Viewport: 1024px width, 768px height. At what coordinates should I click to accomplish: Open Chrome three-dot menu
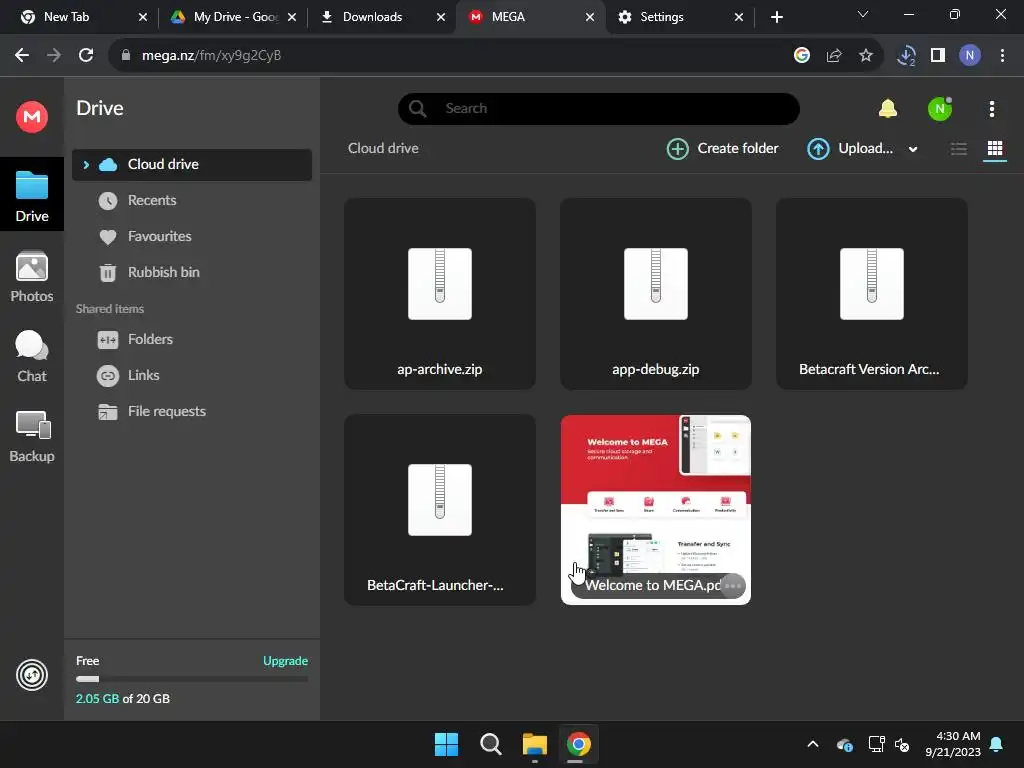[x=1002, y=56]
